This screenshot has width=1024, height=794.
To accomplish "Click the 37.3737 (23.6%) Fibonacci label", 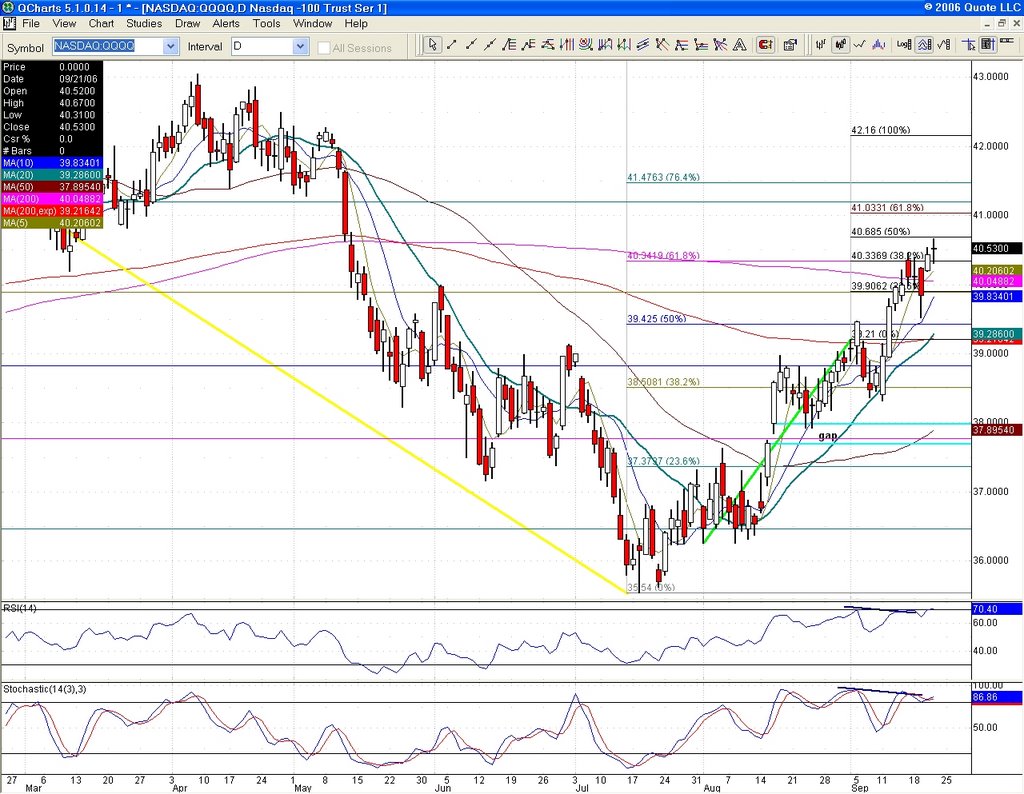I will click(x=664, y=461).
